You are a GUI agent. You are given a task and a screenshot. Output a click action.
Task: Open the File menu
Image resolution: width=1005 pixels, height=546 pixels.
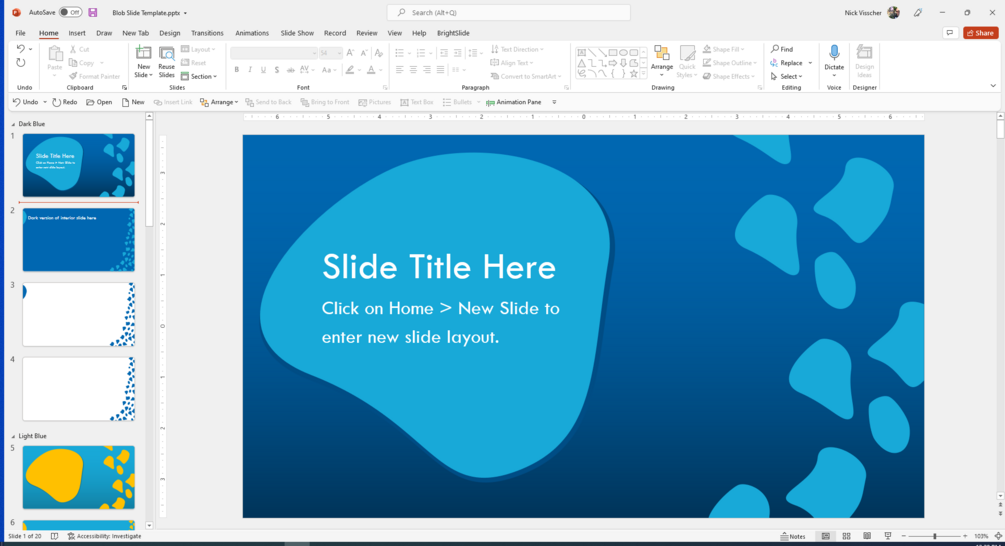point(21,33)
